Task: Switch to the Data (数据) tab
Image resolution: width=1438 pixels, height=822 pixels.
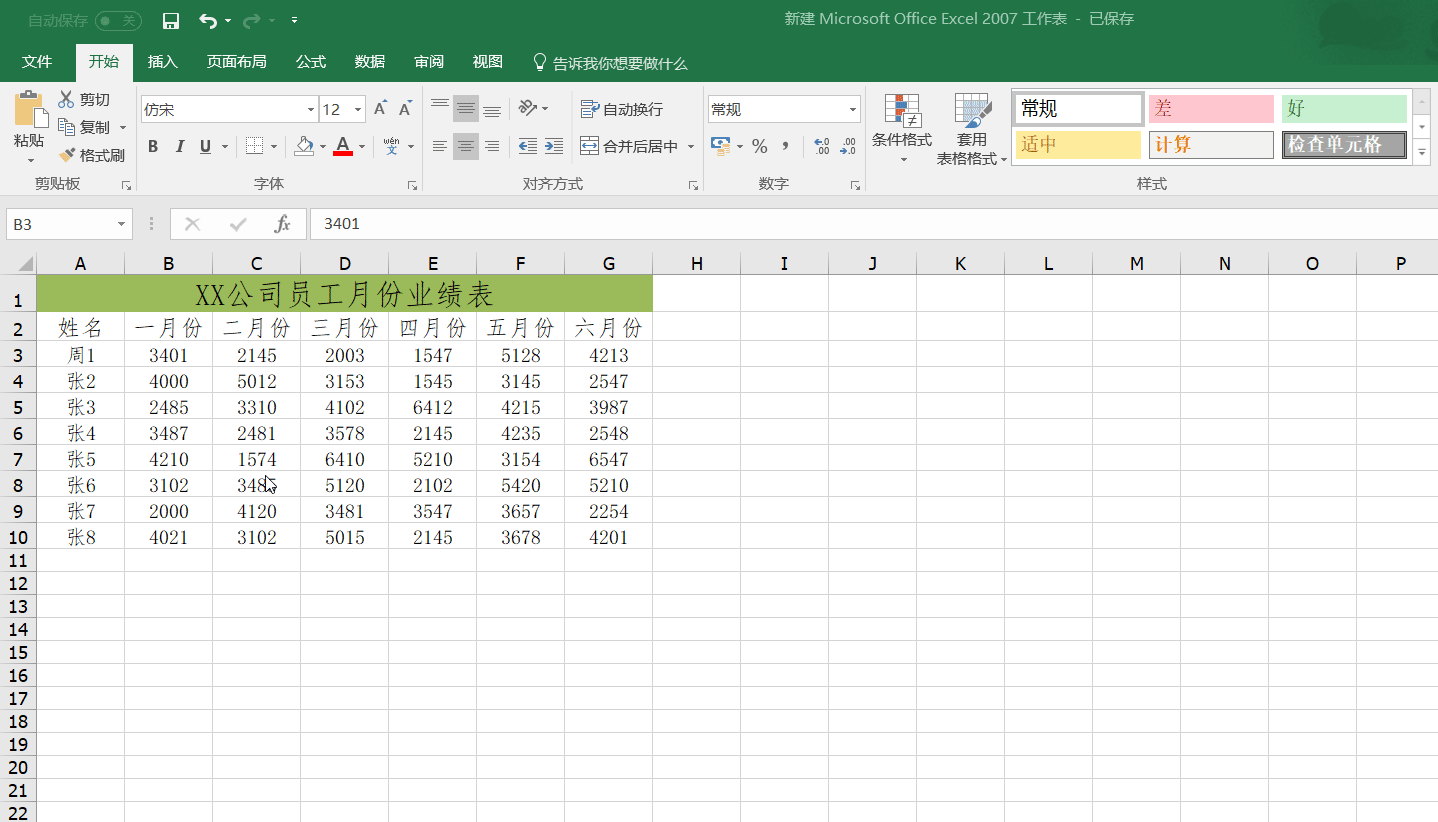Action: [370, 62]
